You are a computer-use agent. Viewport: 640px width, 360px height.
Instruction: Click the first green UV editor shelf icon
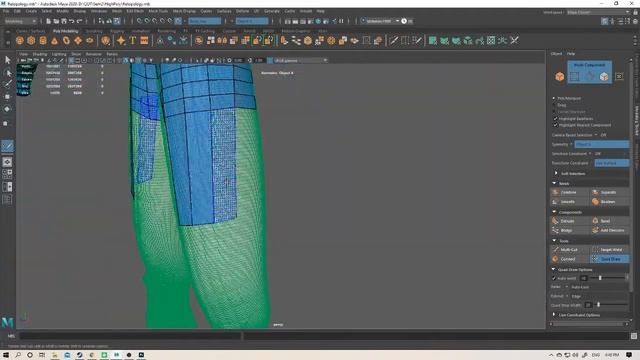click(x=433, y=40)
